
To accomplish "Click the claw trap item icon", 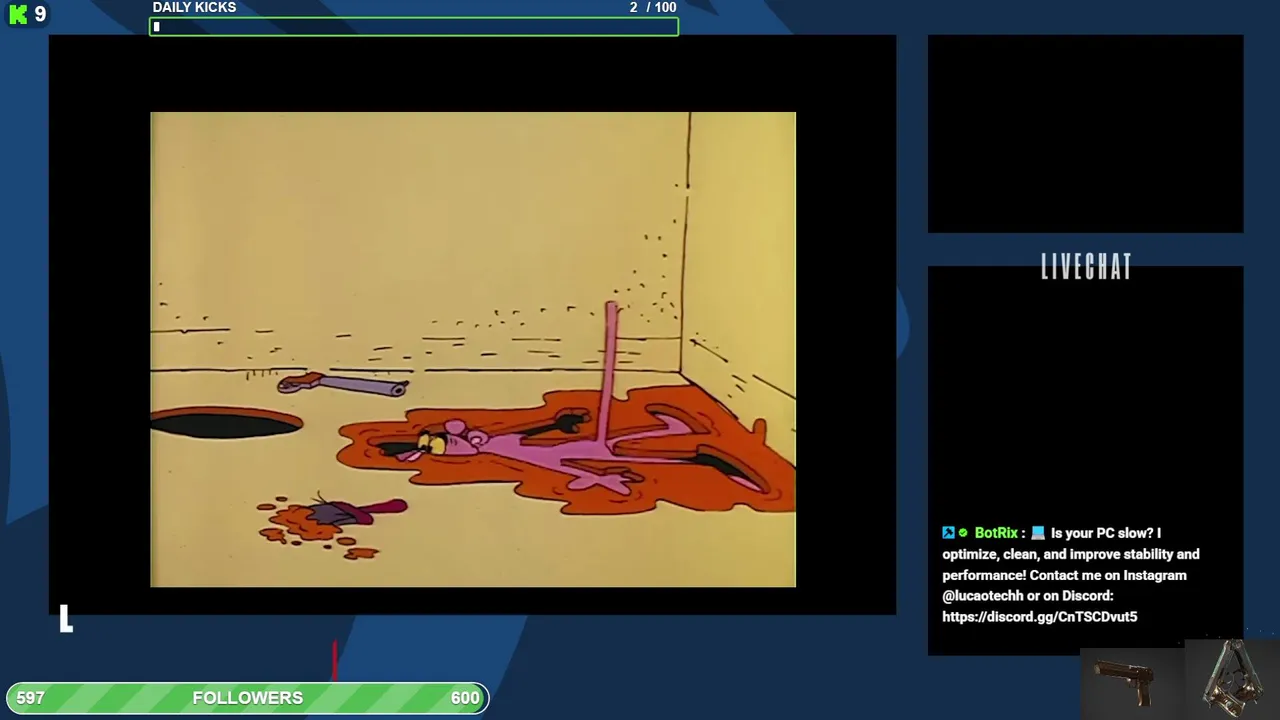I will [1233, 677].
